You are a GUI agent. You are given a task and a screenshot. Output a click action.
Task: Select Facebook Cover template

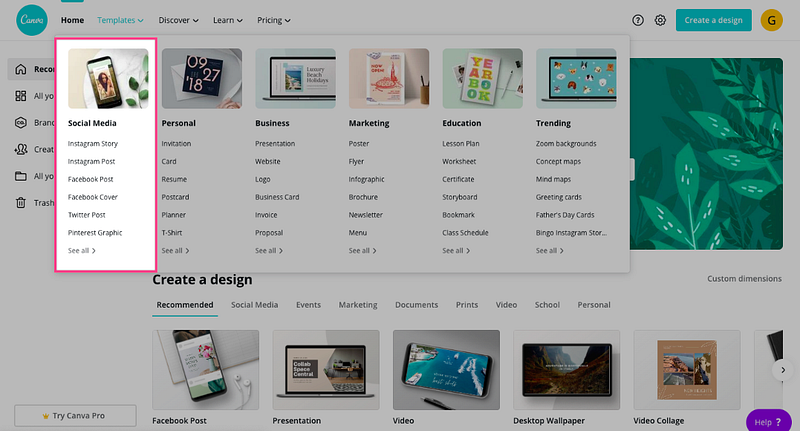tap(93, 197)
